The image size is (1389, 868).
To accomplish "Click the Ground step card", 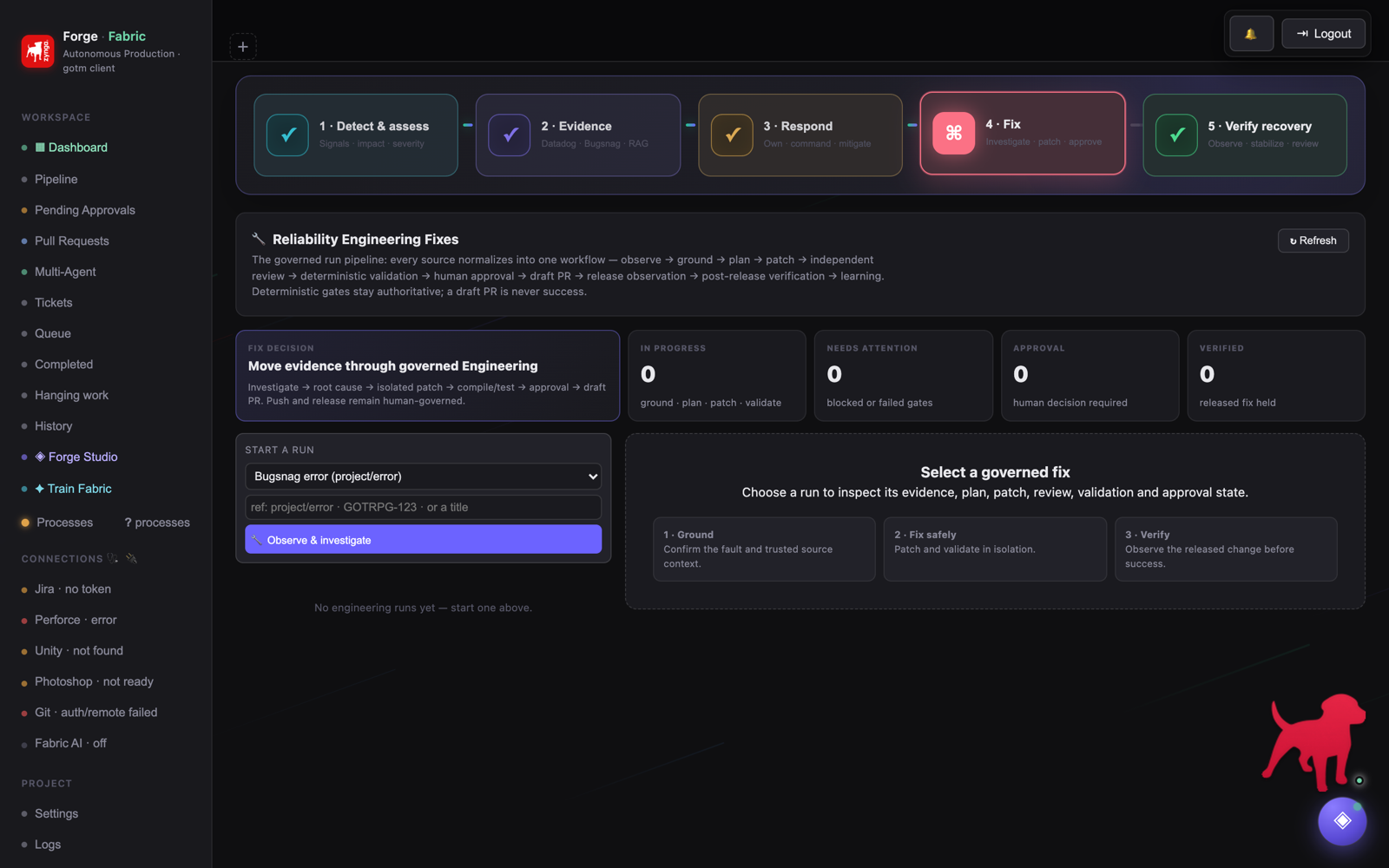I will 764,549.
